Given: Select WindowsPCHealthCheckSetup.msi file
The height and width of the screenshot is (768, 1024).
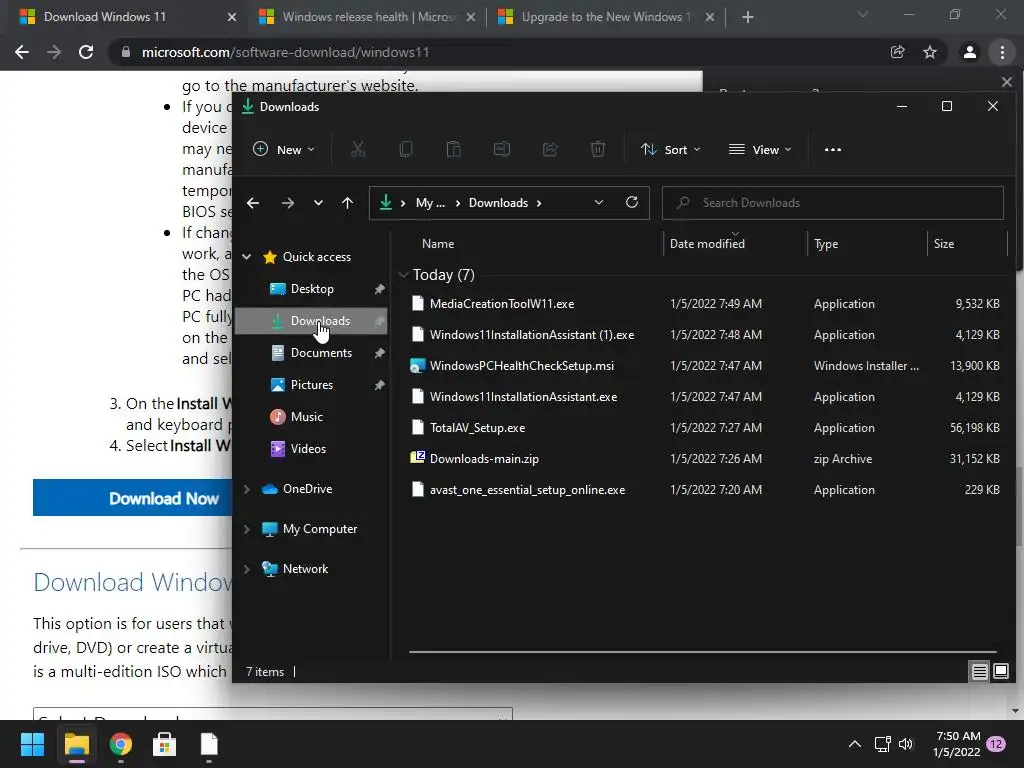Looking at the screenshot, I should pos(705,366).
